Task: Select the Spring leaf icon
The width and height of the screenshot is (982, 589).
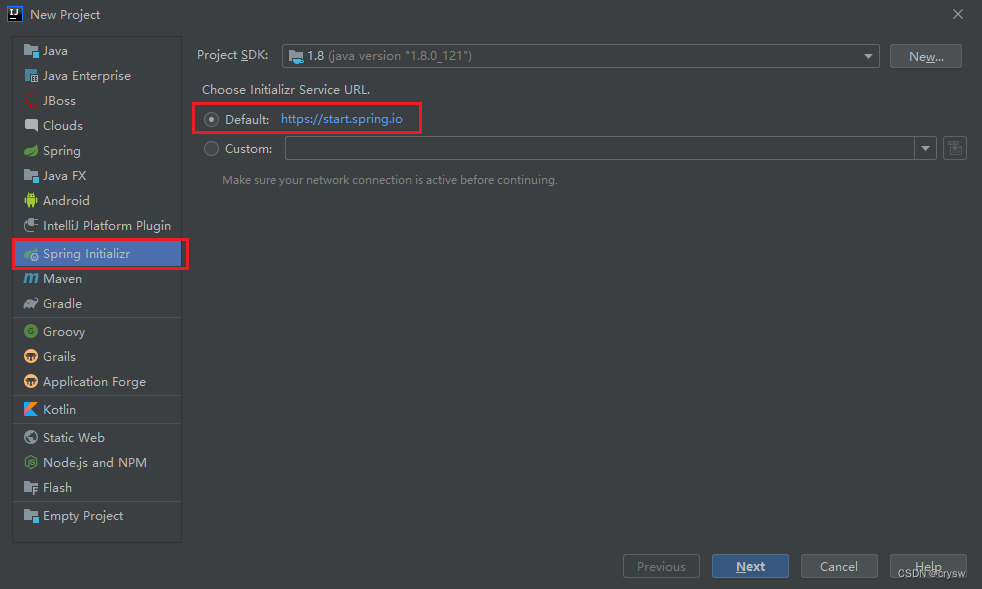Action: point(31,151)
